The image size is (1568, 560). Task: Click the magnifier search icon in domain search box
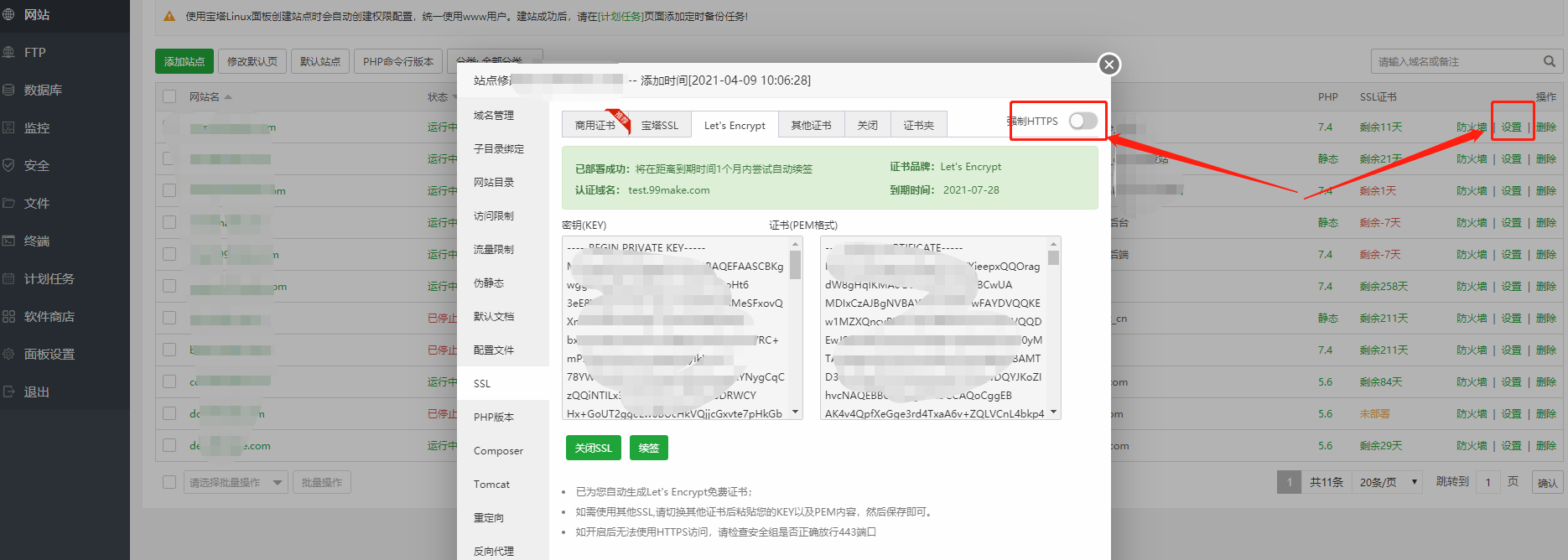(x=1549, y=61)
